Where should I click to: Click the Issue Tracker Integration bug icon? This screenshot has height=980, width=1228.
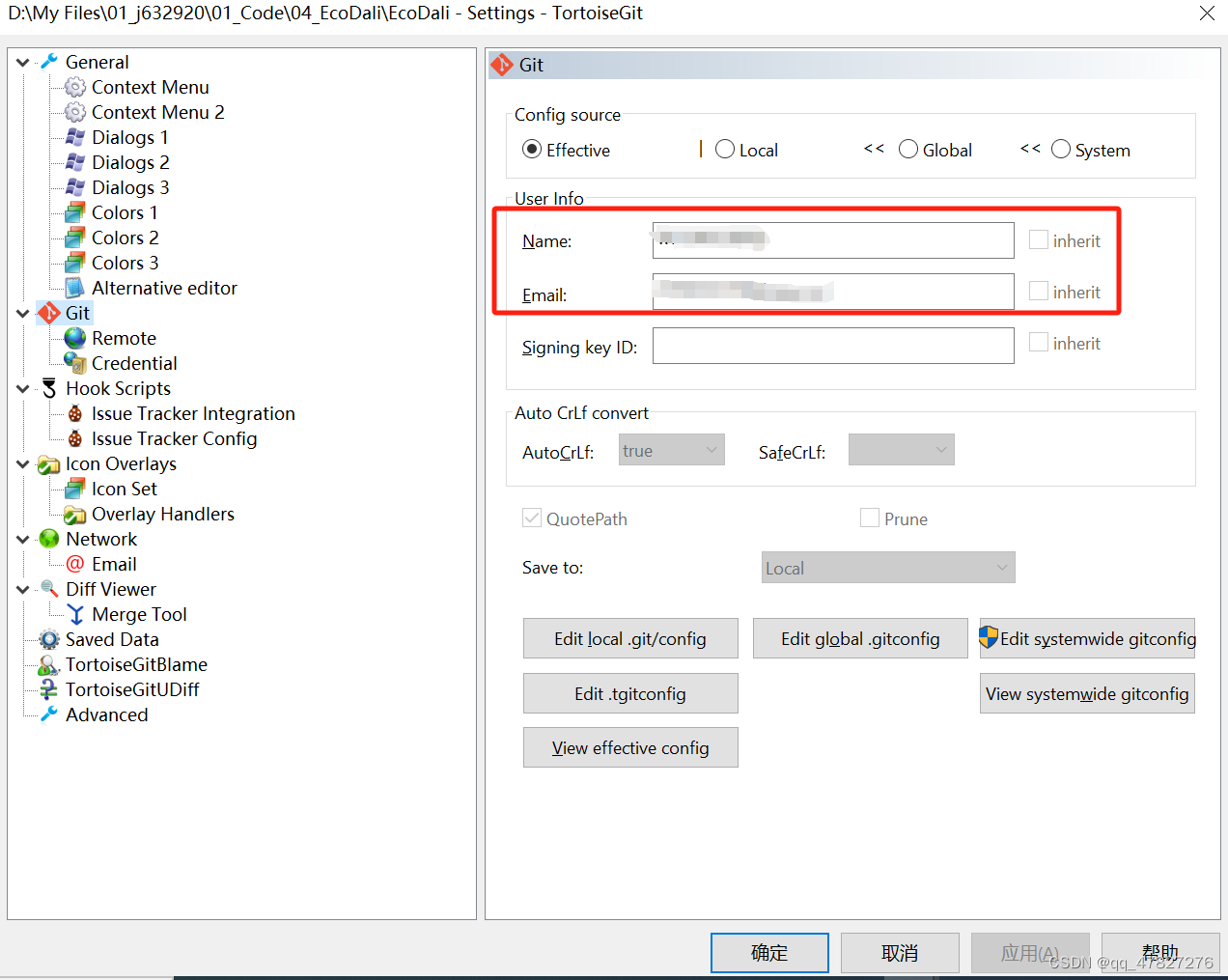pos(75,413)
